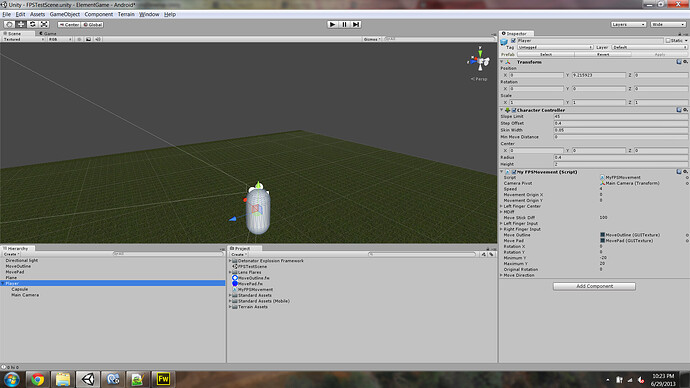Open the Layers dropdown

[x=628, y=25]
